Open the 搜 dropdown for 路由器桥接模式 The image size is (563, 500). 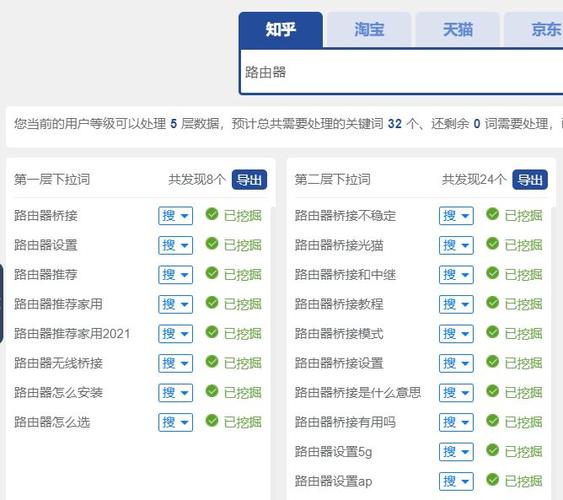pyautogui.click(x=456, y=334)
